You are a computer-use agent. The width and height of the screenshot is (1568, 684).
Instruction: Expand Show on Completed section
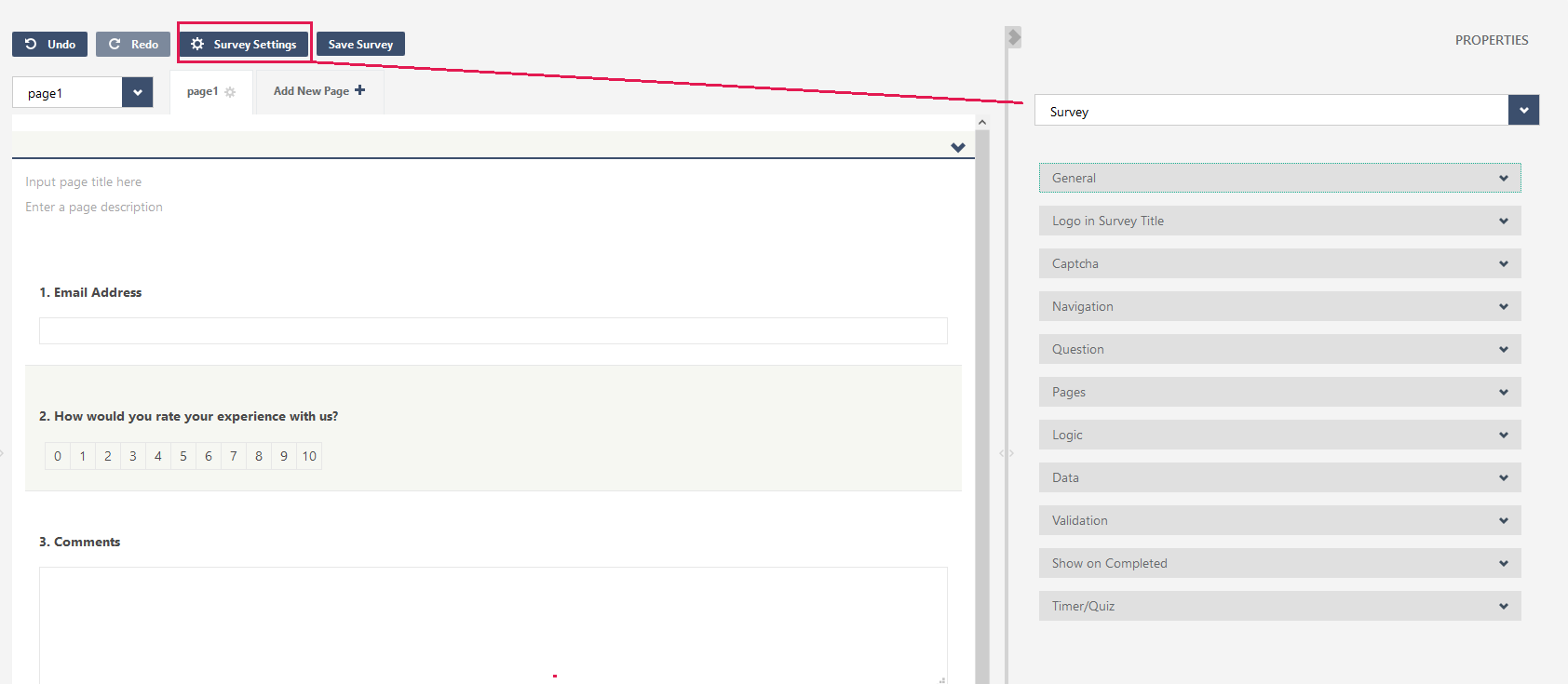pos(1280,563)
